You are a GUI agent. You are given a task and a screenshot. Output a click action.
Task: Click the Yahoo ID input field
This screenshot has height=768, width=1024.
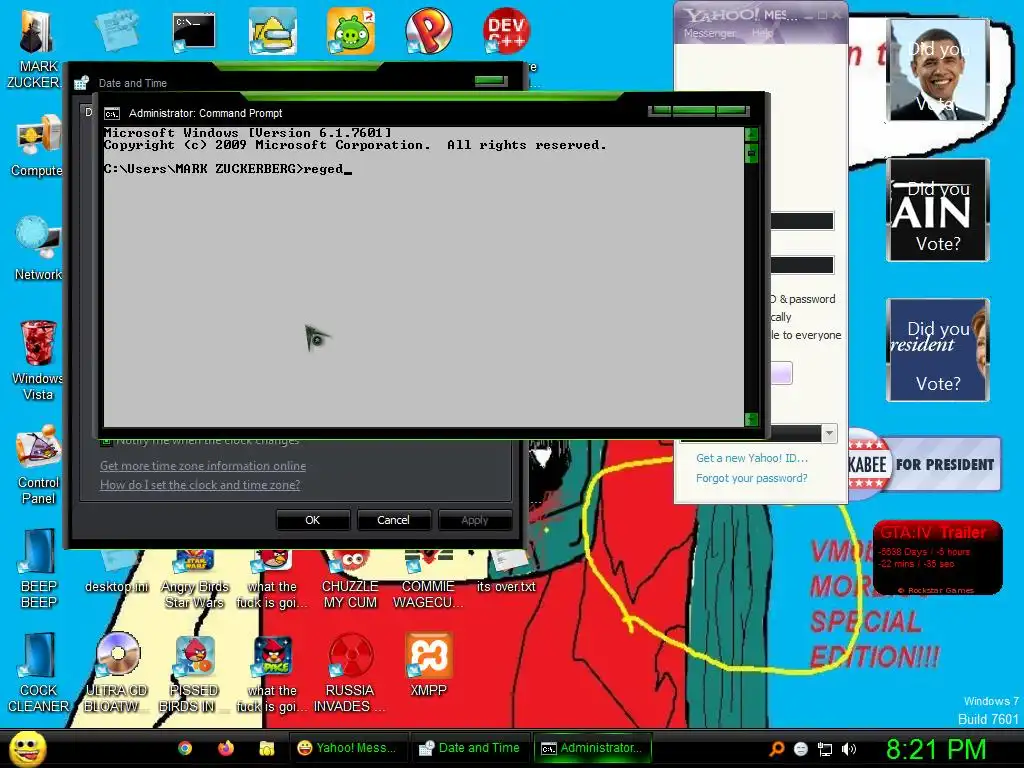[802, 221]
